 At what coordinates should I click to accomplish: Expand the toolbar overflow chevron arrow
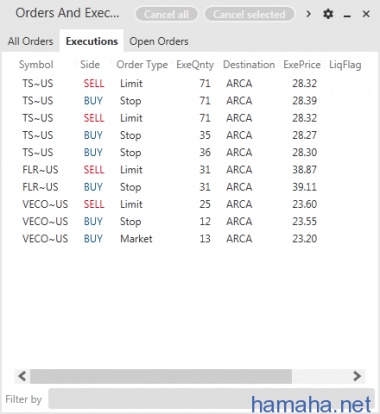308,14
